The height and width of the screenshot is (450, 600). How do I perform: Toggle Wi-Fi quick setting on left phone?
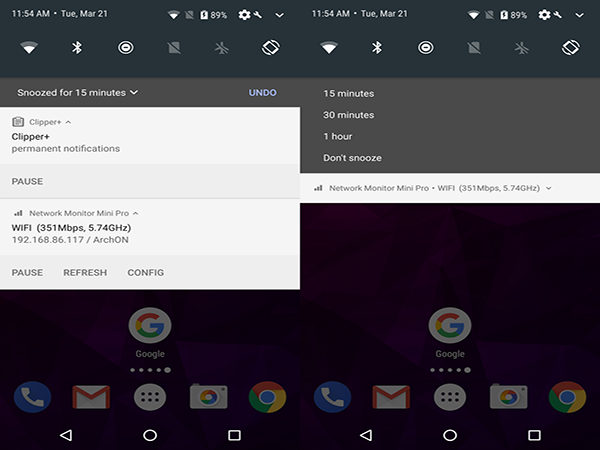(x=29, y=48)
